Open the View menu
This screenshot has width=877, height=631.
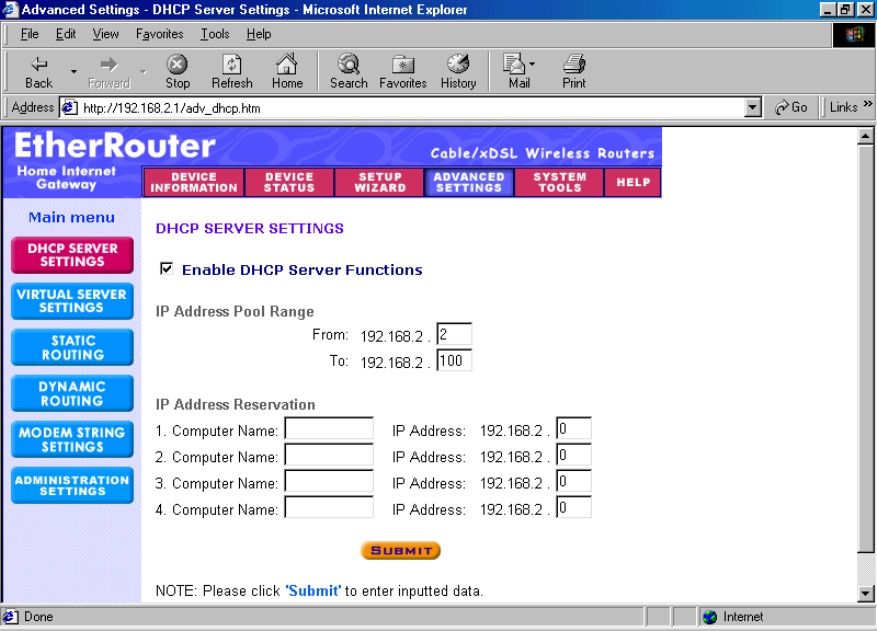(x=105, y=34)
